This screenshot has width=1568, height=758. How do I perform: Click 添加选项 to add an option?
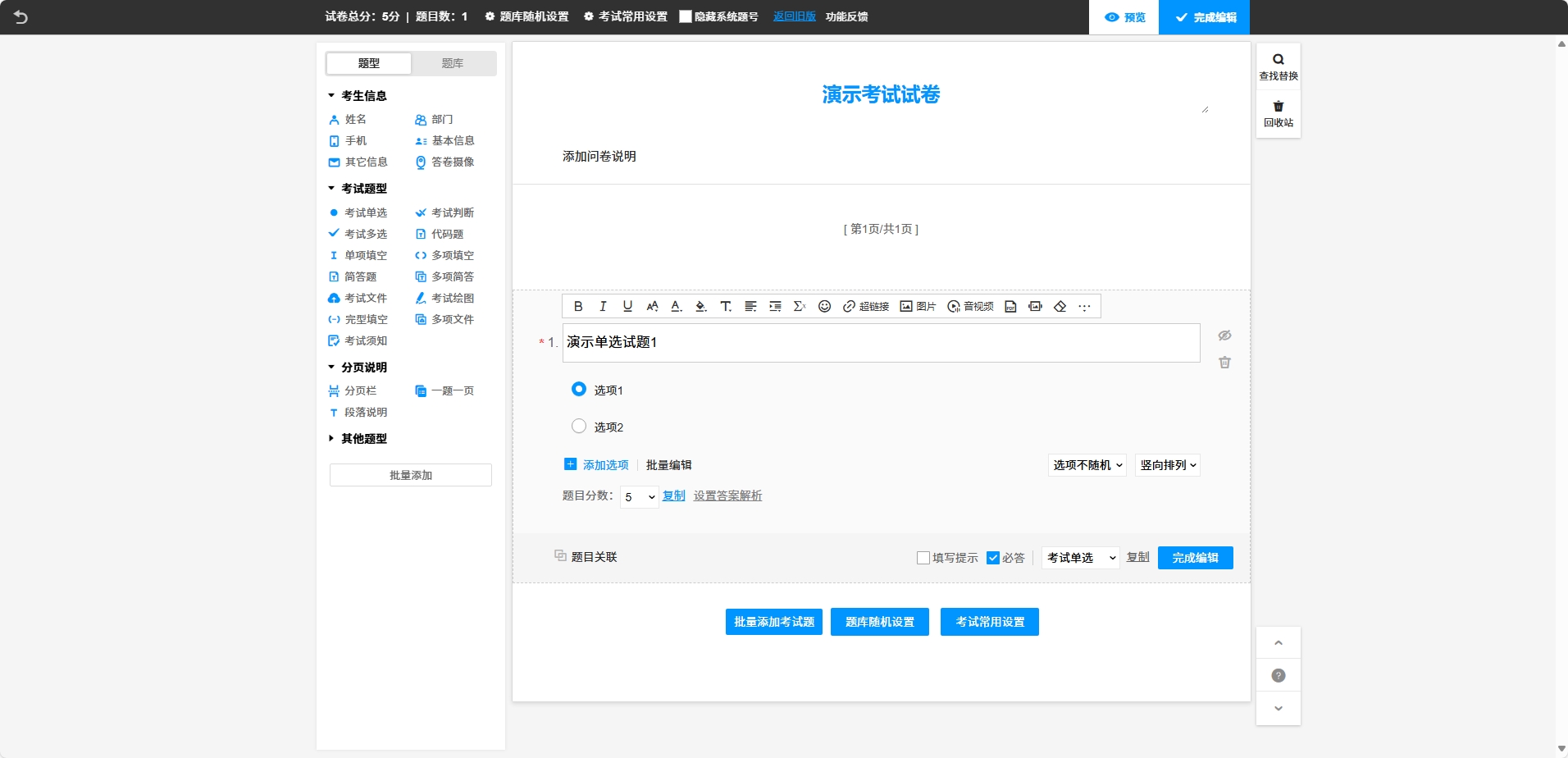(596, 464)
